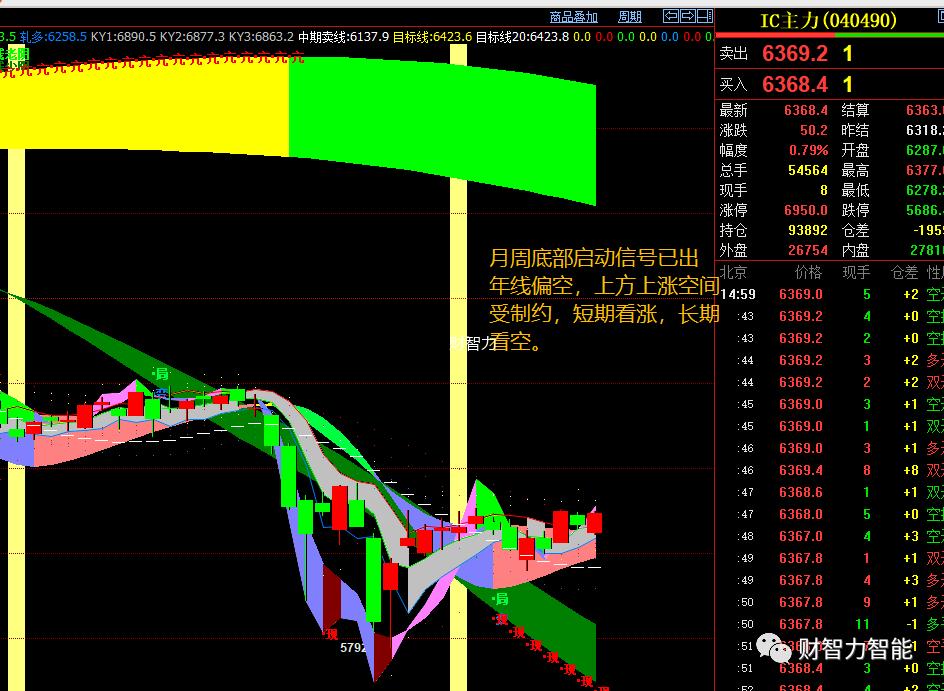The image size is (944, 691).
Task: Select the 持仓 value 93892
Action: 809,230
